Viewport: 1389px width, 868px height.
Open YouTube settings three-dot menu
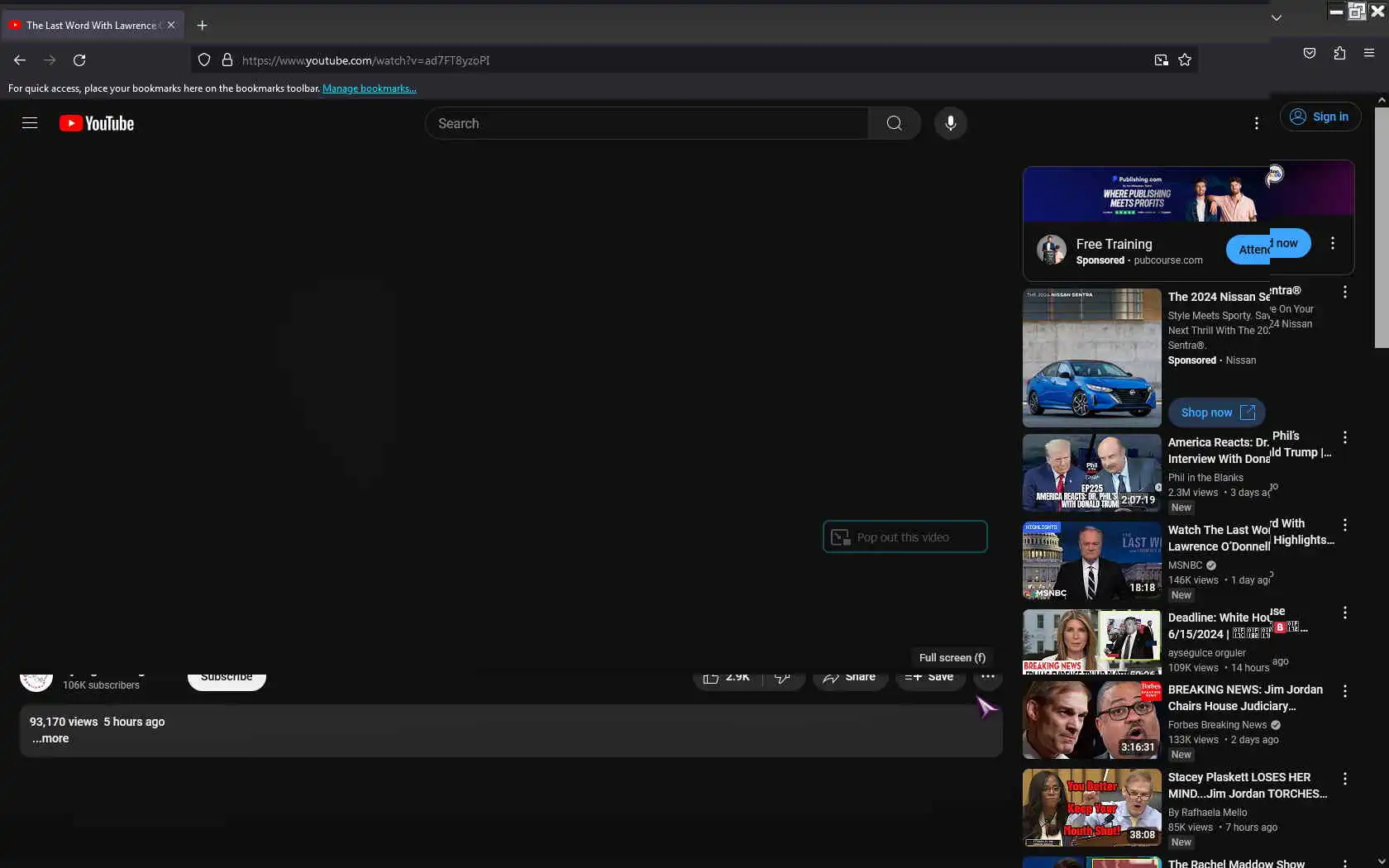pos(1257,123)
